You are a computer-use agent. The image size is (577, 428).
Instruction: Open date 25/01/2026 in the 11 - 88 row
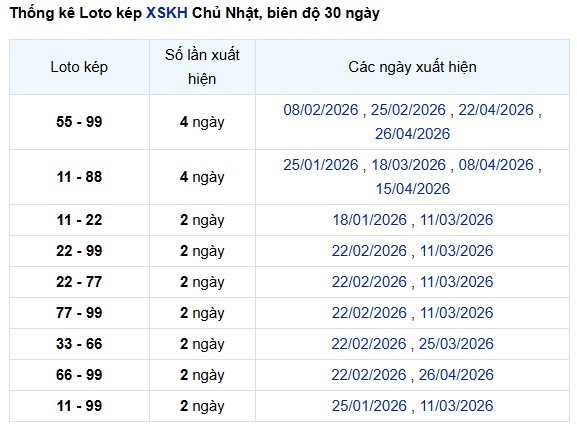click(321, 165)
